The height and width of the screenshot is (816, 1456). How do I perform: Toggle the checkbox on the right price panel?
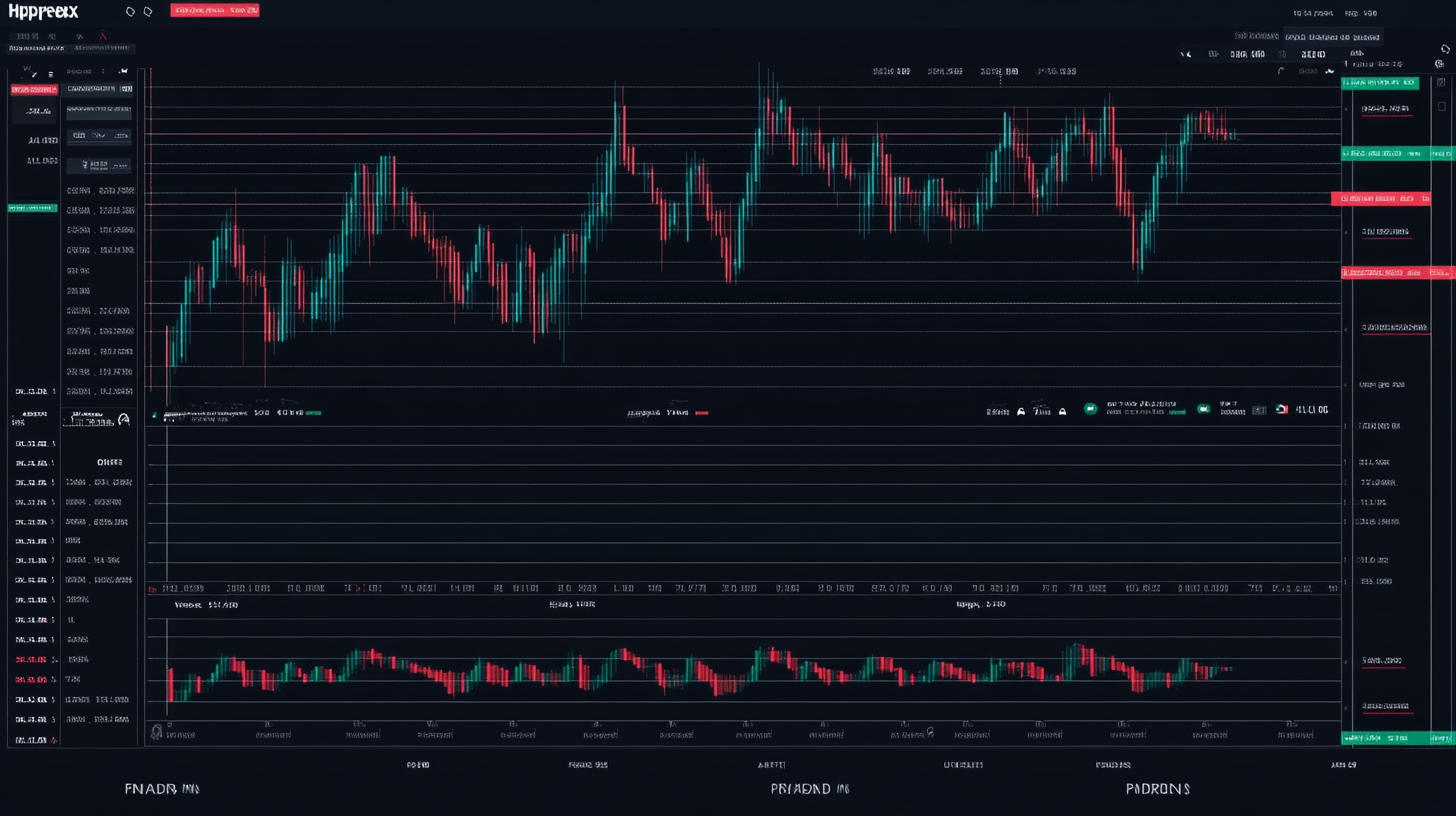point(1441,82)
